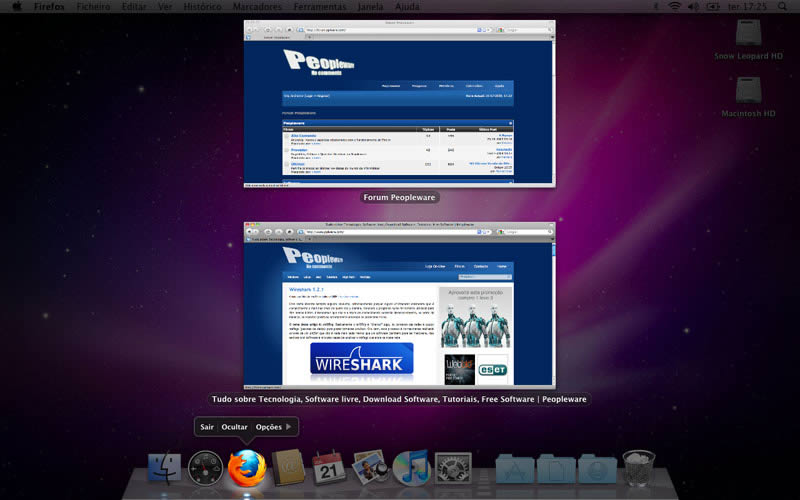Expand the Opções submenu arrow
Screen dimensions: 800x500
point(289,427)
